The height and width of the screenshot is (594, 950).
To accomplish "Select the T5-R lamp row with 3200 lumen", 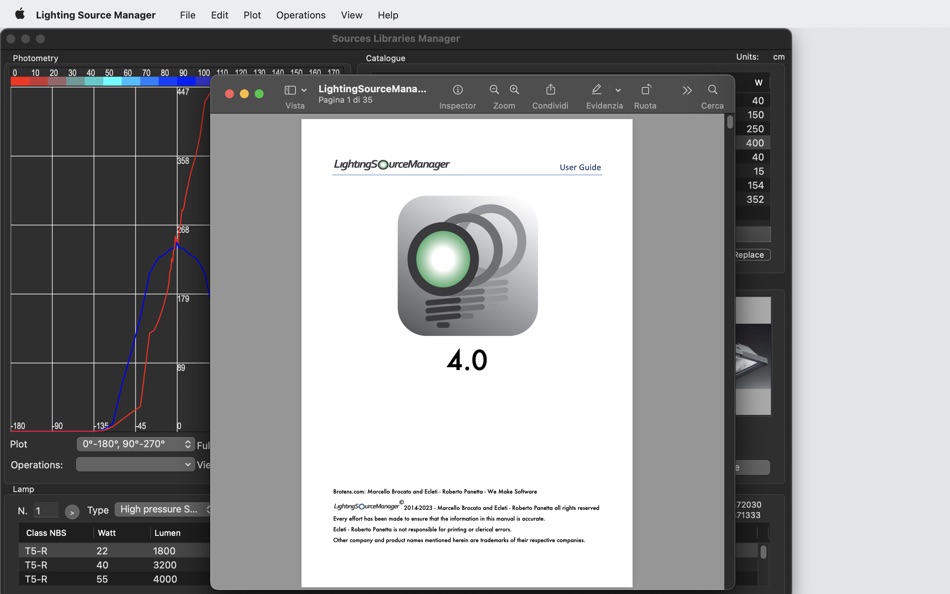I will pyautogui.click(x=115, y=565).
